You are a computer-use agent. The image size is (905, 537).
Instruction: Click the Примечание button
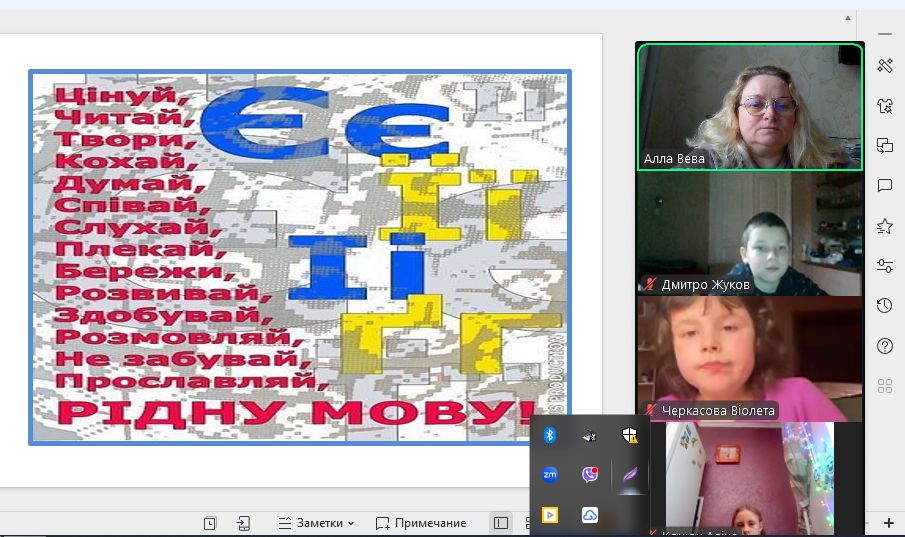421,523
